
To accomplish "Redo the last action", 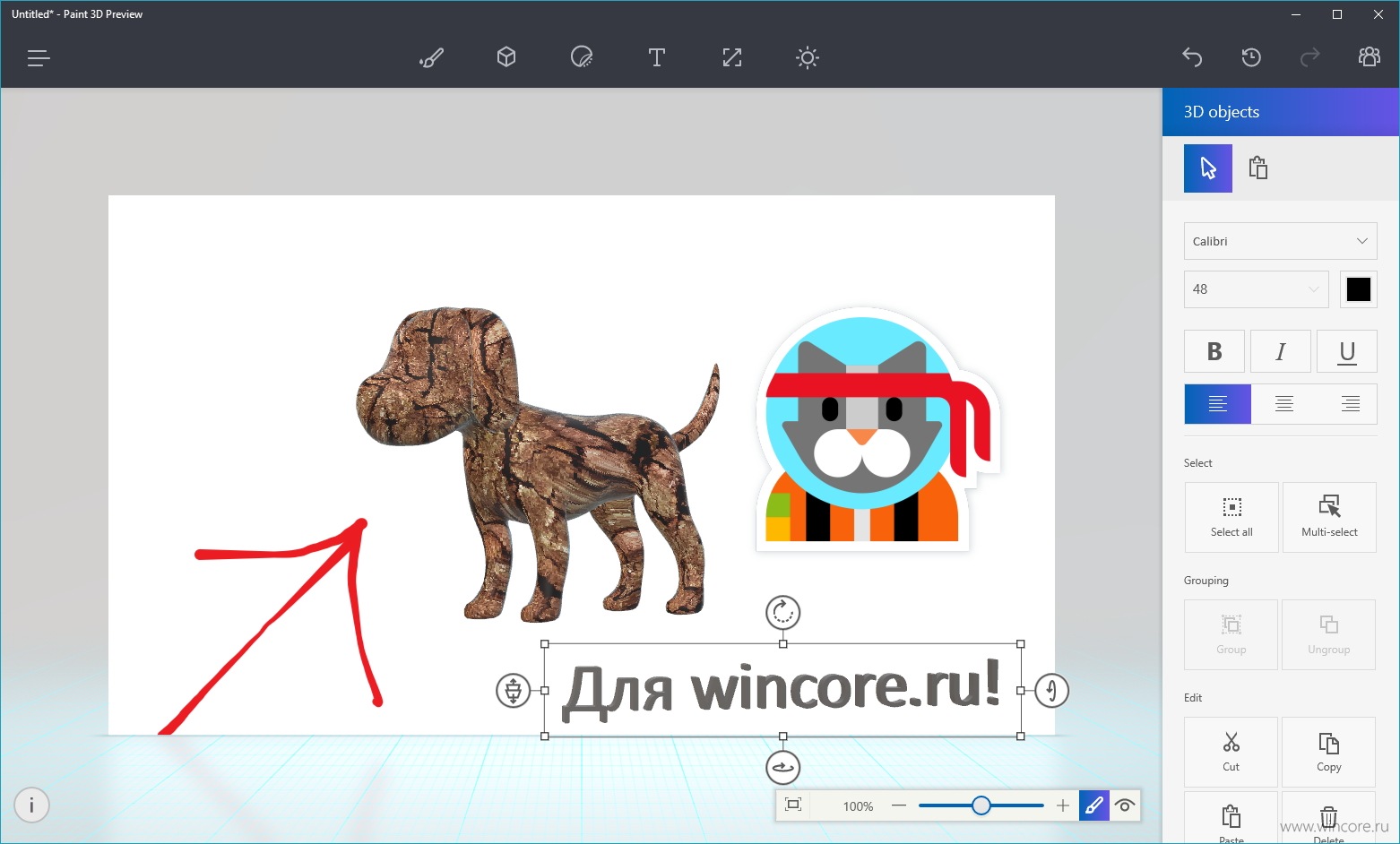I will [1310, 57].
